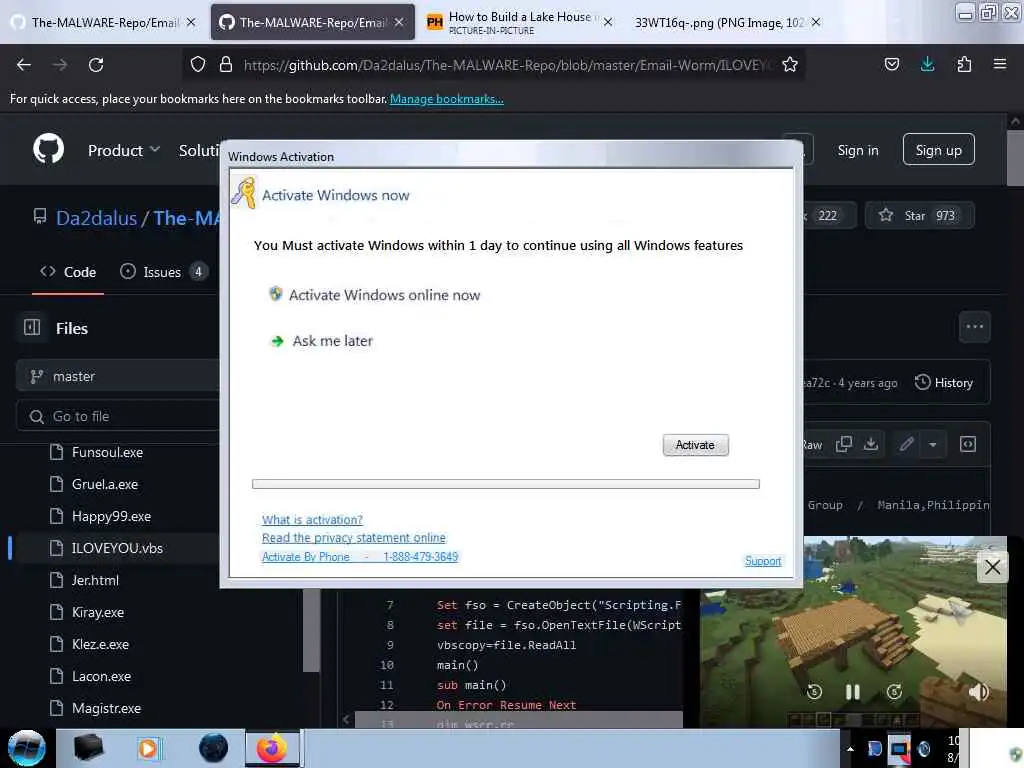Edit the file with the pencil icon
Viewport: 1024px width, 768px height.
coord(906,444)
